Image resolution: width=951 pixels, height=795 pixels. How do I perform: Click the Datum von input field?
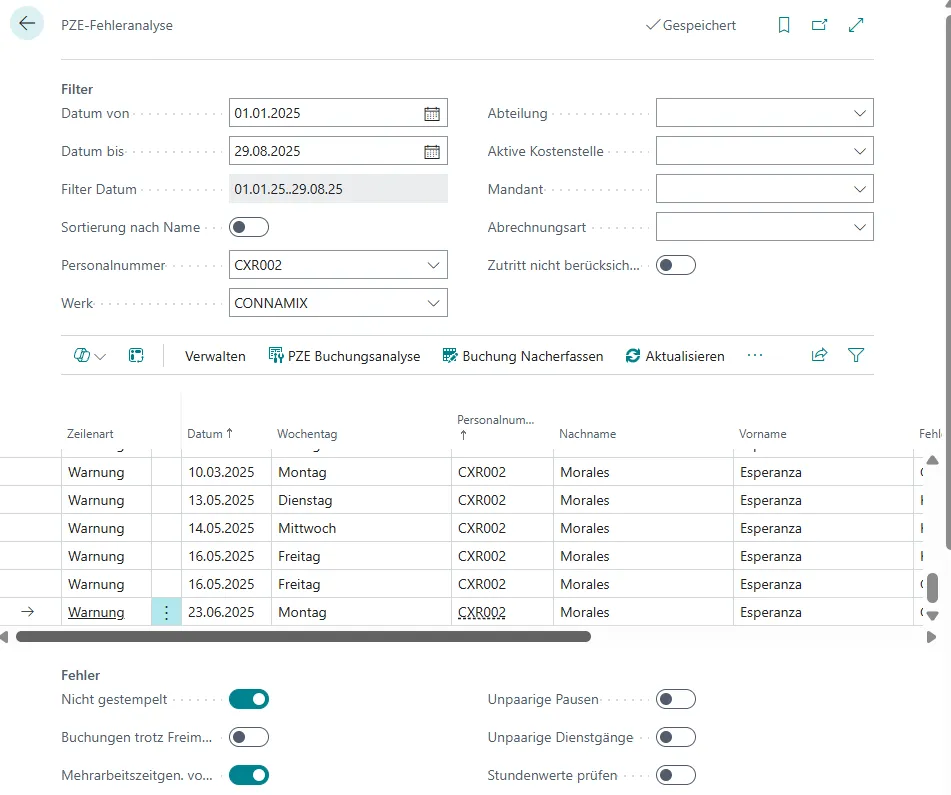[x=323, y=113]
